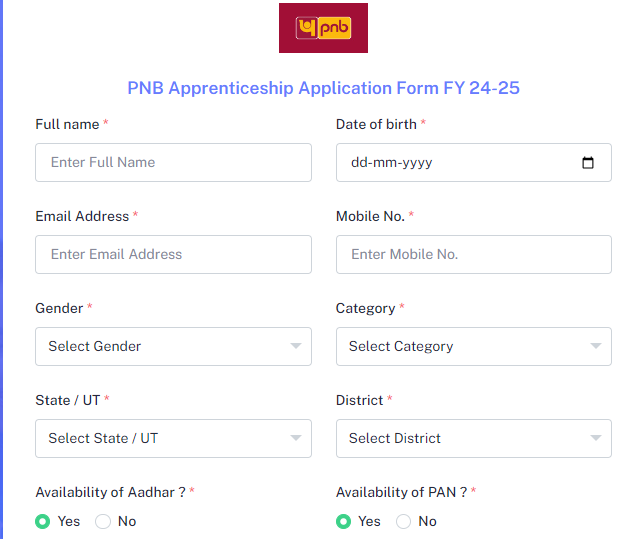Click into the Enter Mobile No. field

pyautogui.click(x=474, y=254)
